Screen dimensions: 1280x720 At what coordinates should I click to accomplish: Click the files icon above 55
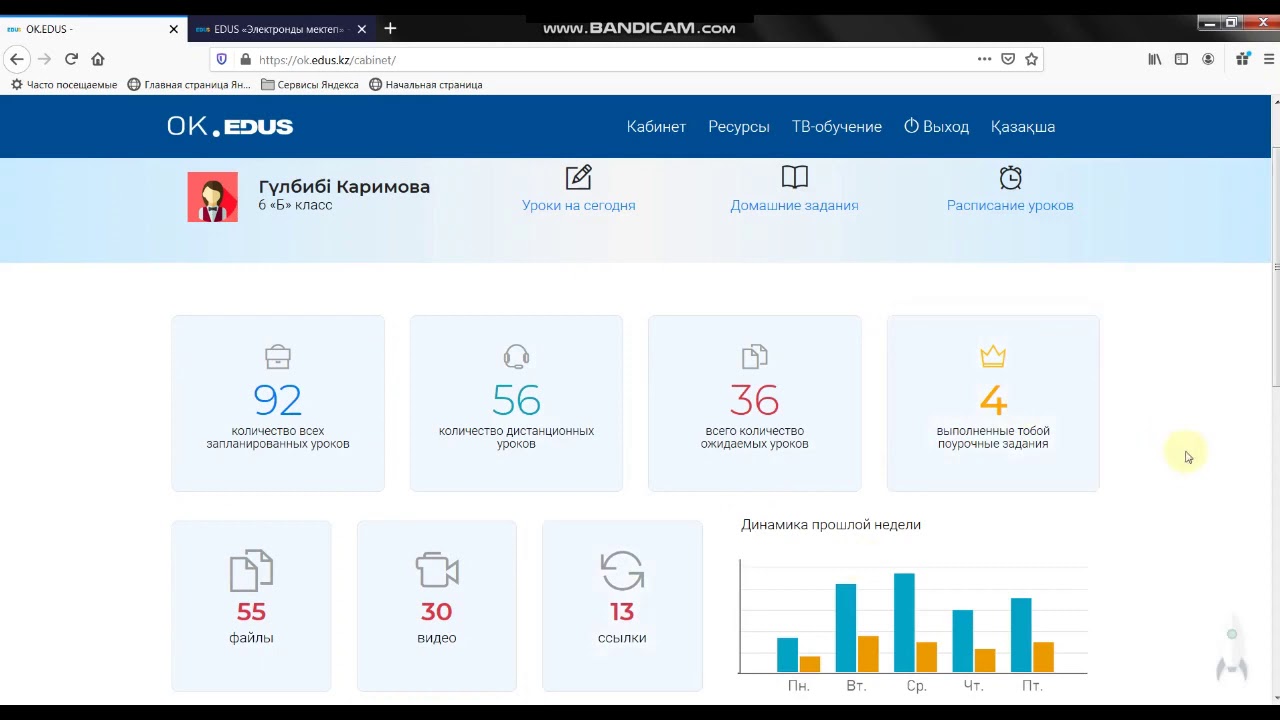tap(251, 570)
